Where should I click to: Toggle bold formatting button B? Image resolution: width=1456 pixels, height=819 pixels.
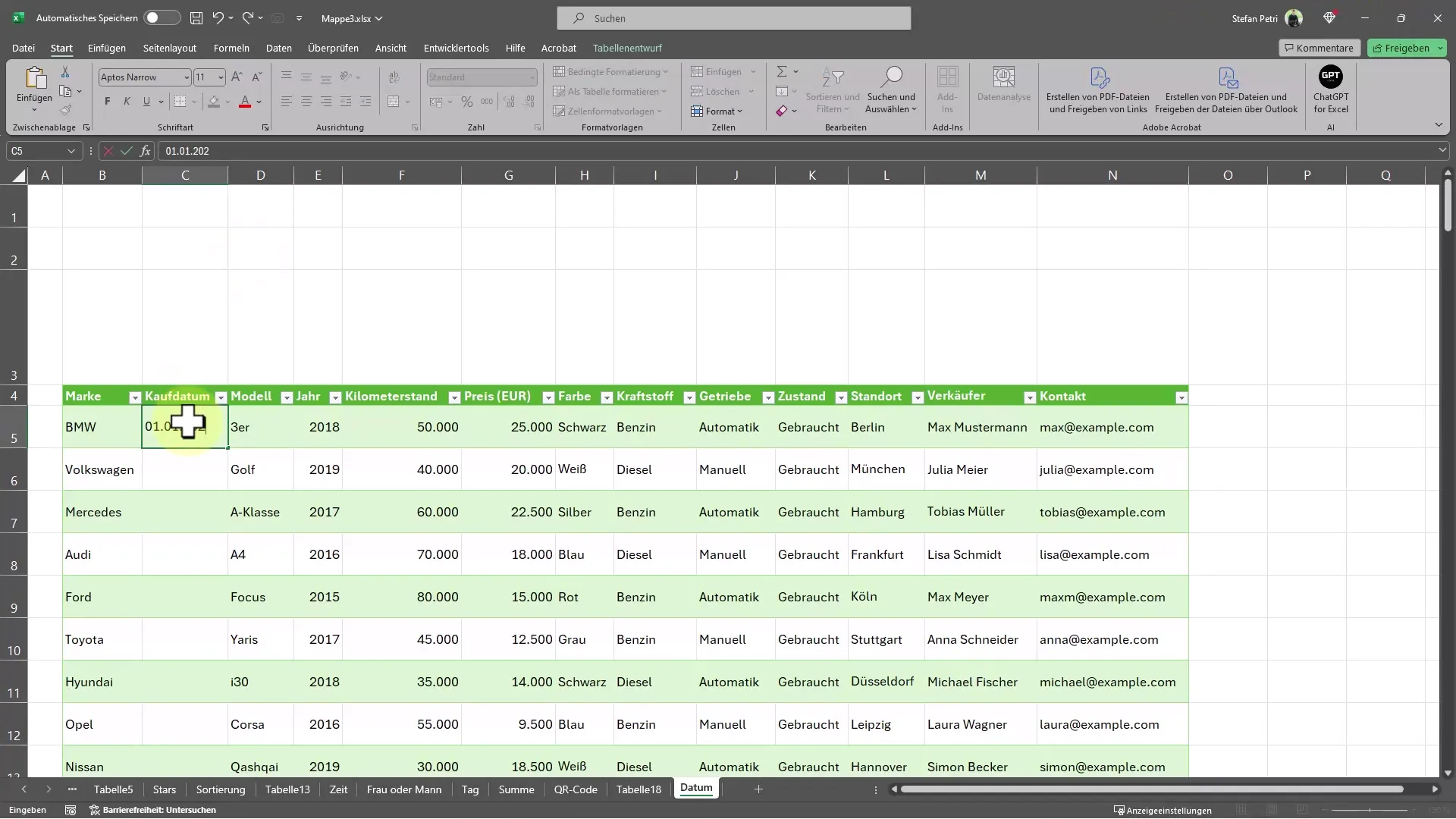(106, 100)
